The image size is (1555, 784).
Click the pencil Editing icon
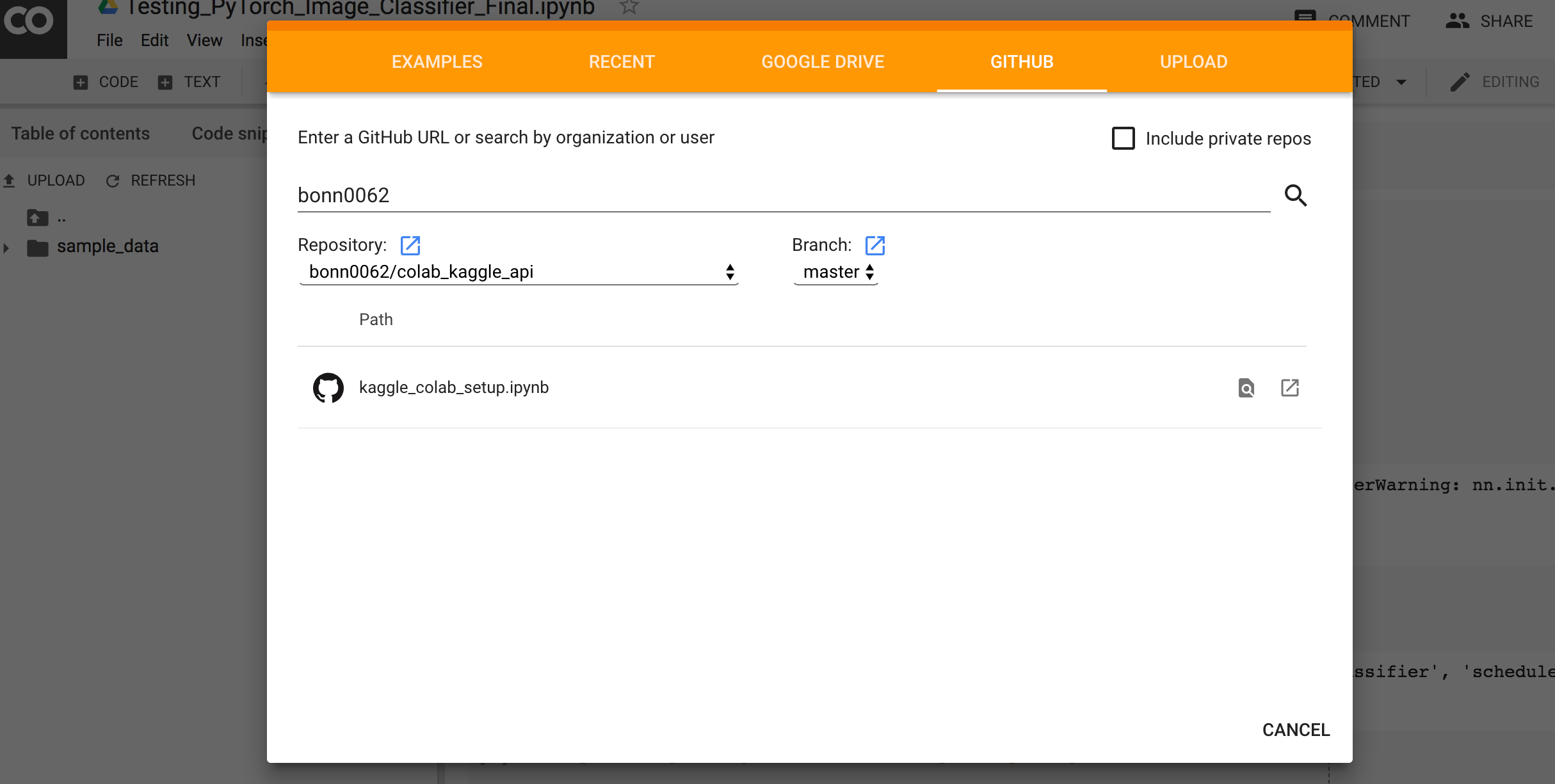tap(1460, 82)
